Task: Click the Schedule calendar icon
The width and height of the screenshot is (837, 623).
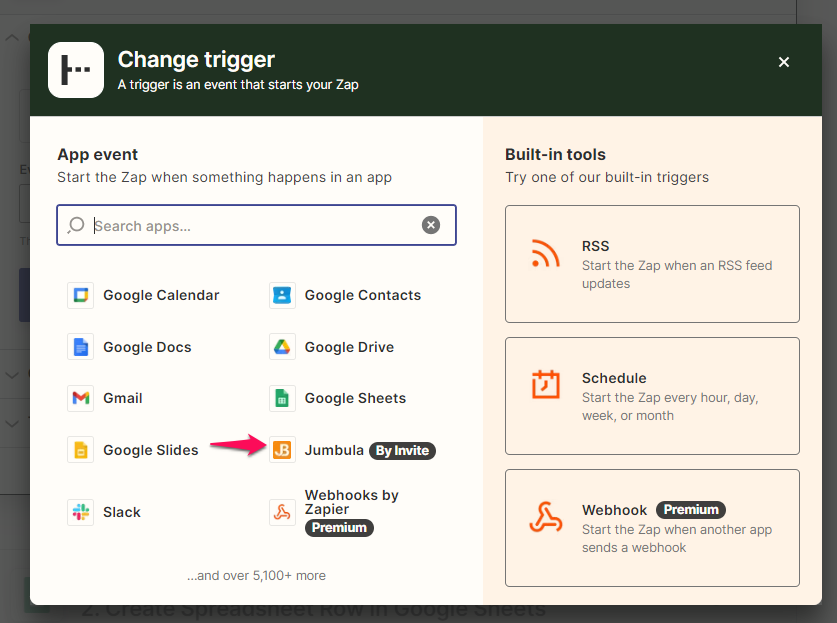Action: (x=545, y=384)
